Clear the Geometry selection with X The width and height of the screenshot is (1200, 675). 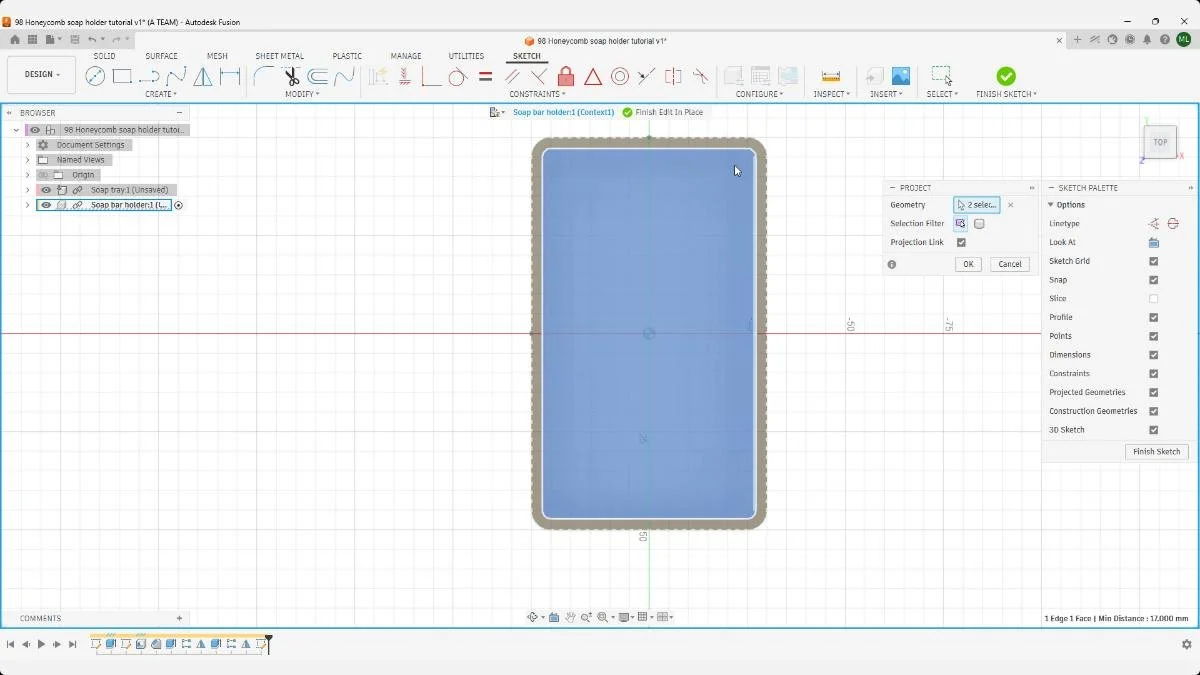[x=1010, y=205]
